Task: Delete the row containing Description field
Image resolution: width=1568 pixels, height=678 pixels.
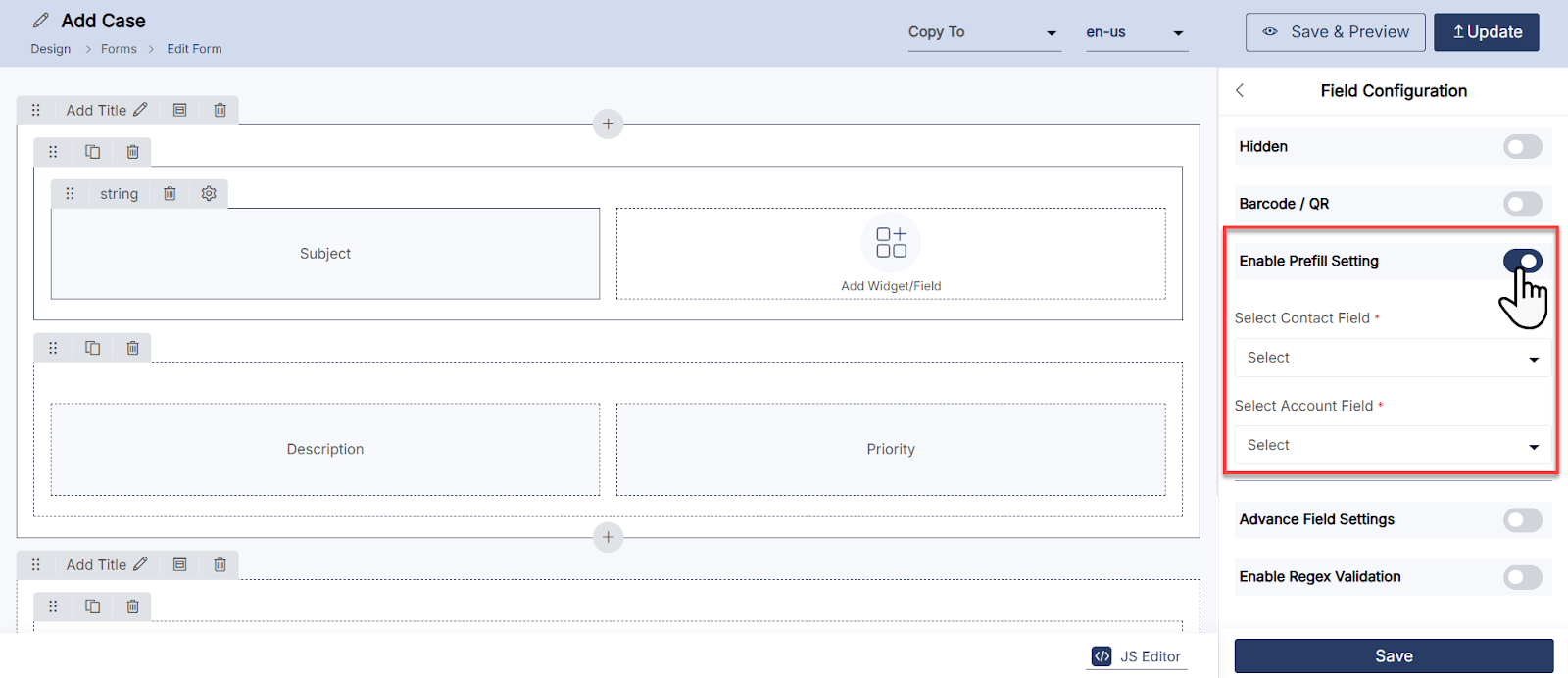Action: (x=132, y=348)
